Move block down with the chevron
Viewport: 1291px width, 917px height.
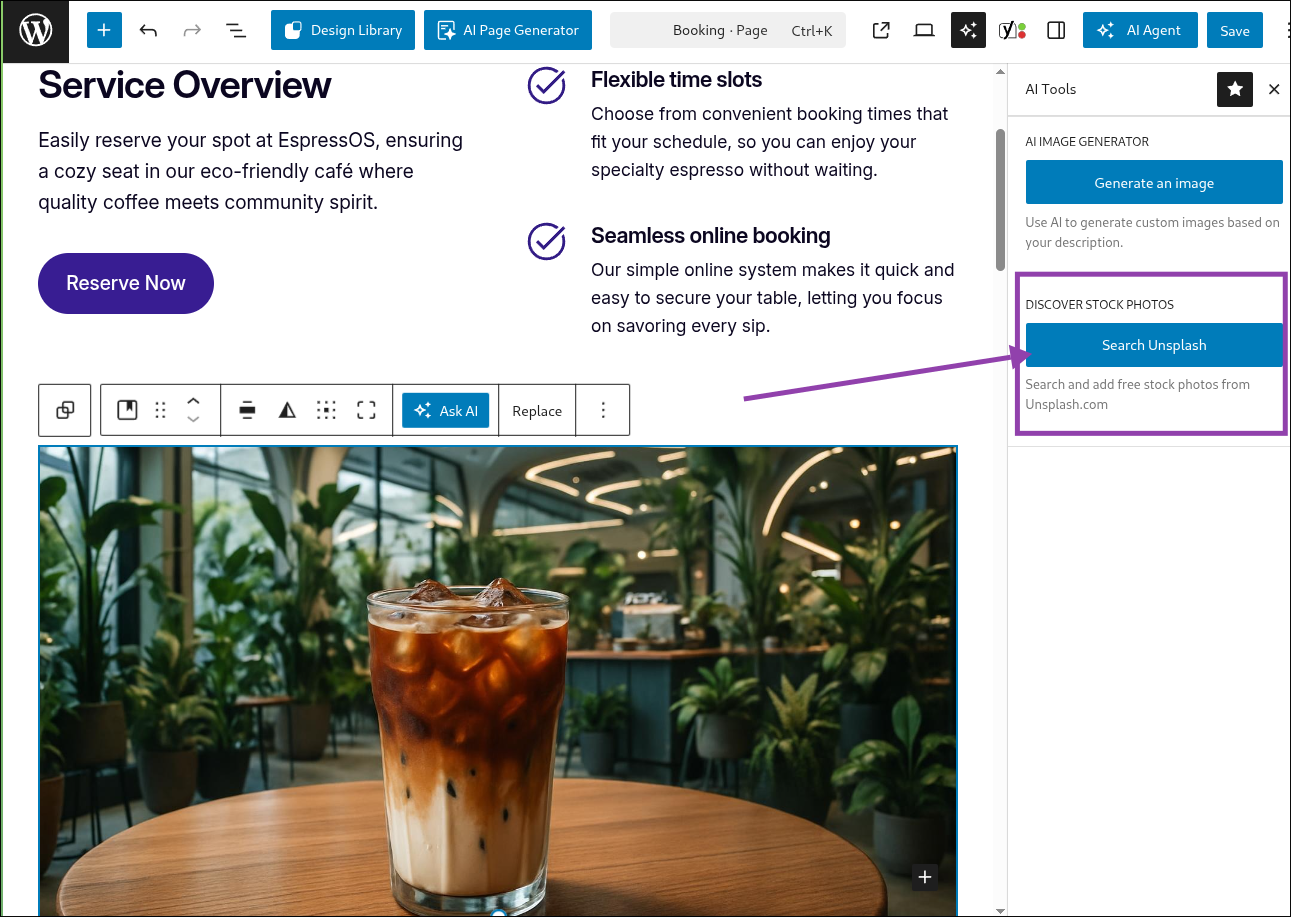194,420
